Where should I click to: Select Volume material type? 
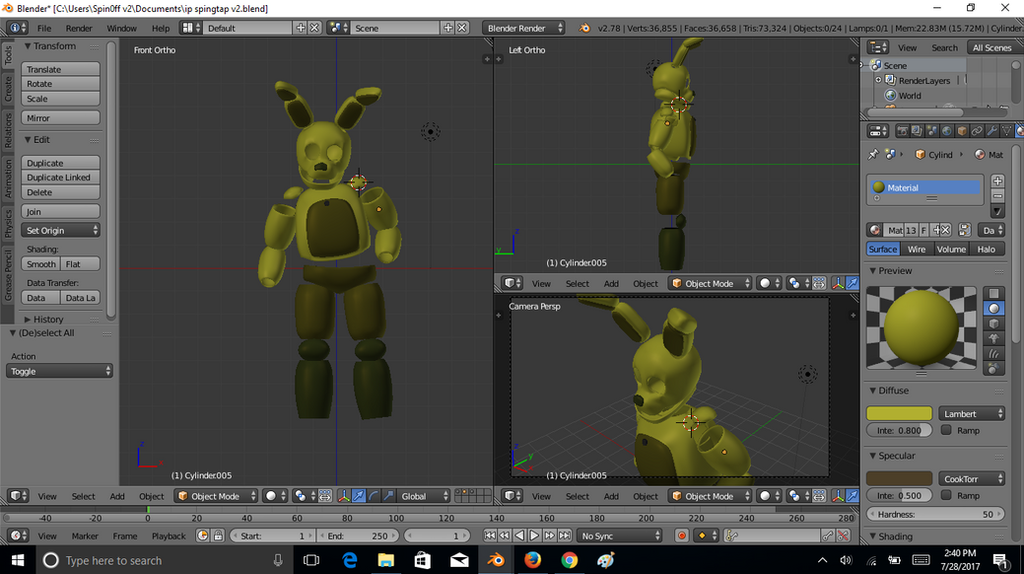tap(951, 249)
